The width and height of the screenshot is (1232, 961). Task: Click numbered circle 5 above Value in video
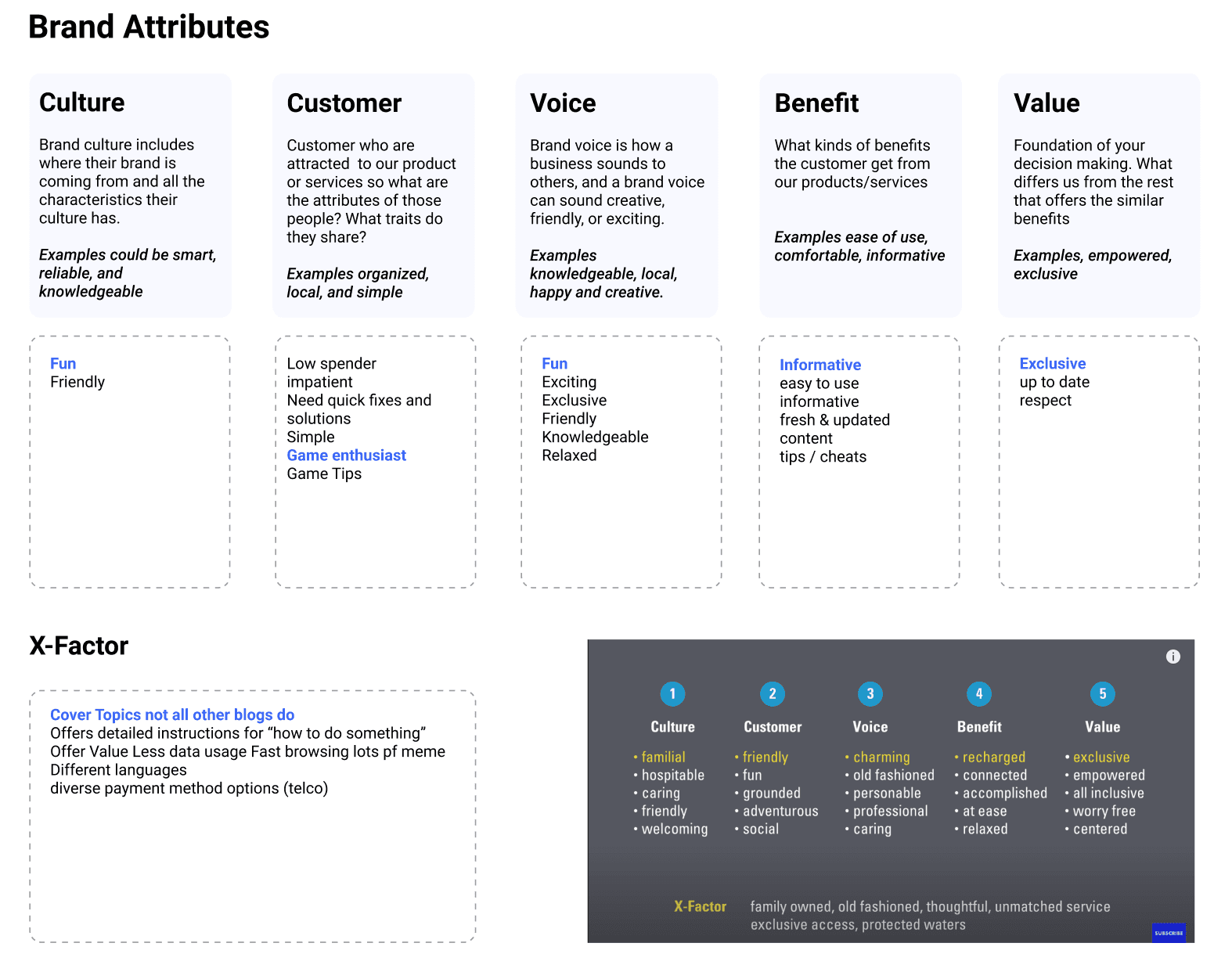click(1103, 694)
